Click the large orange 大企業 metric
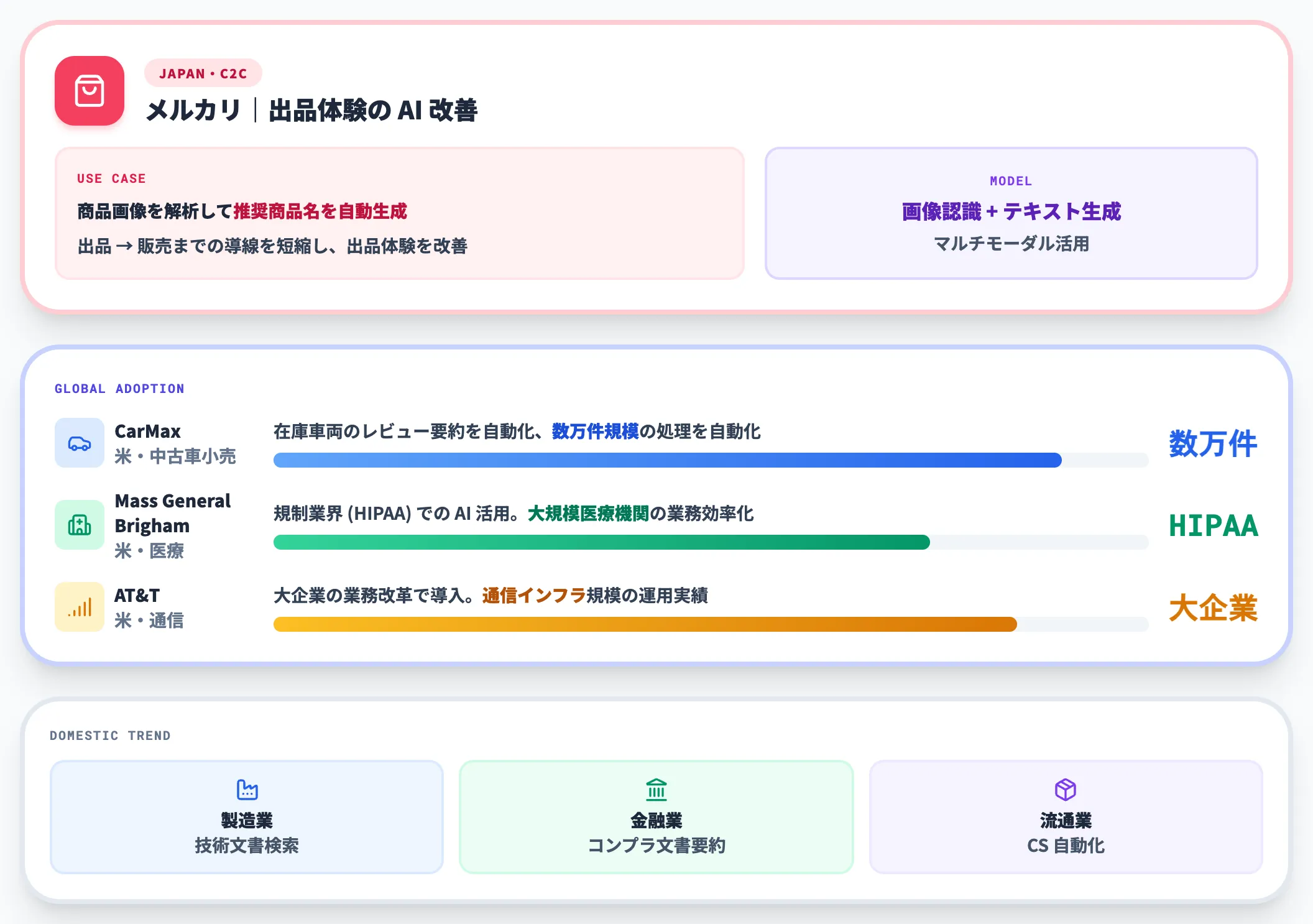This screenshot has height=924, width=1313. click(x=1213, y=608)
